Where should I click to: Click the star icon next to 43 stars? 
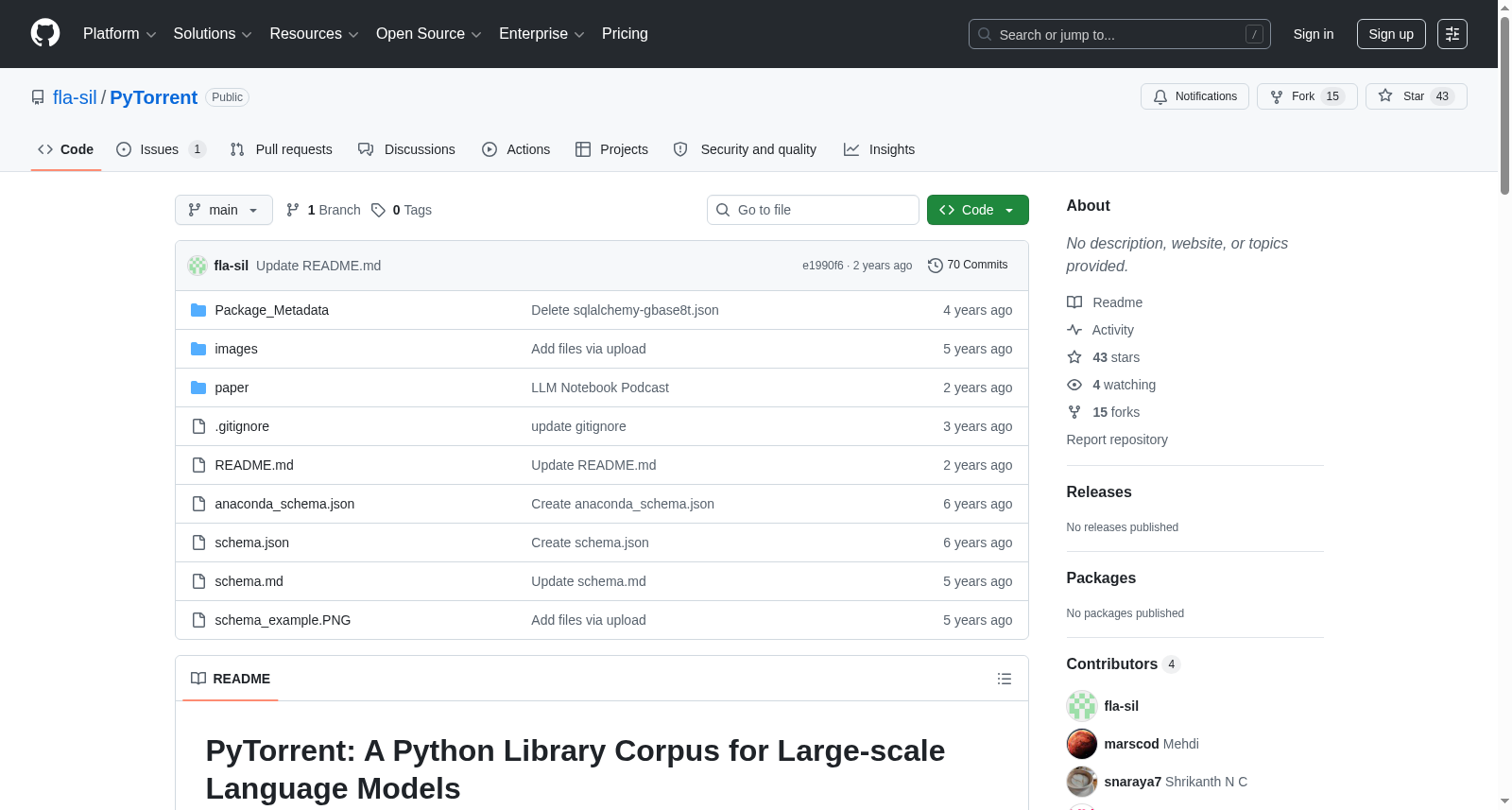tap(1074, 357)
